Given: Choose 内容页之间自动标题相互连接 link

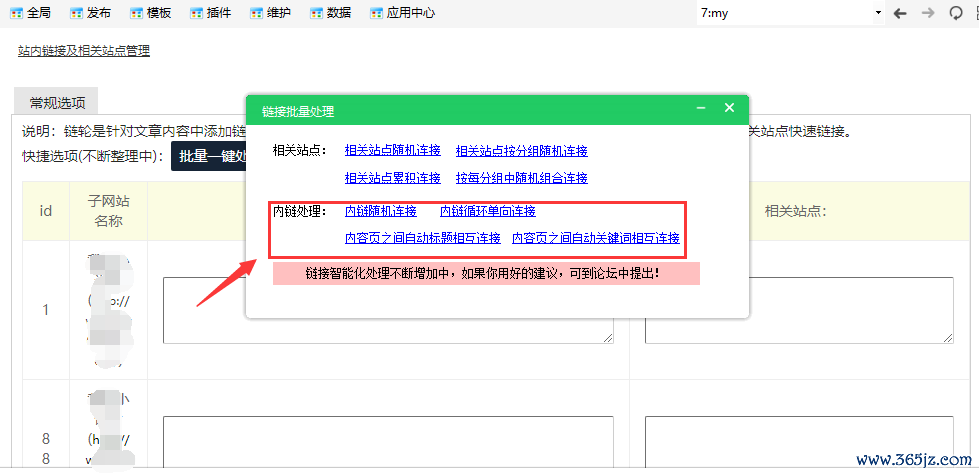Looking at the screenshot, I should pos(422,238).
